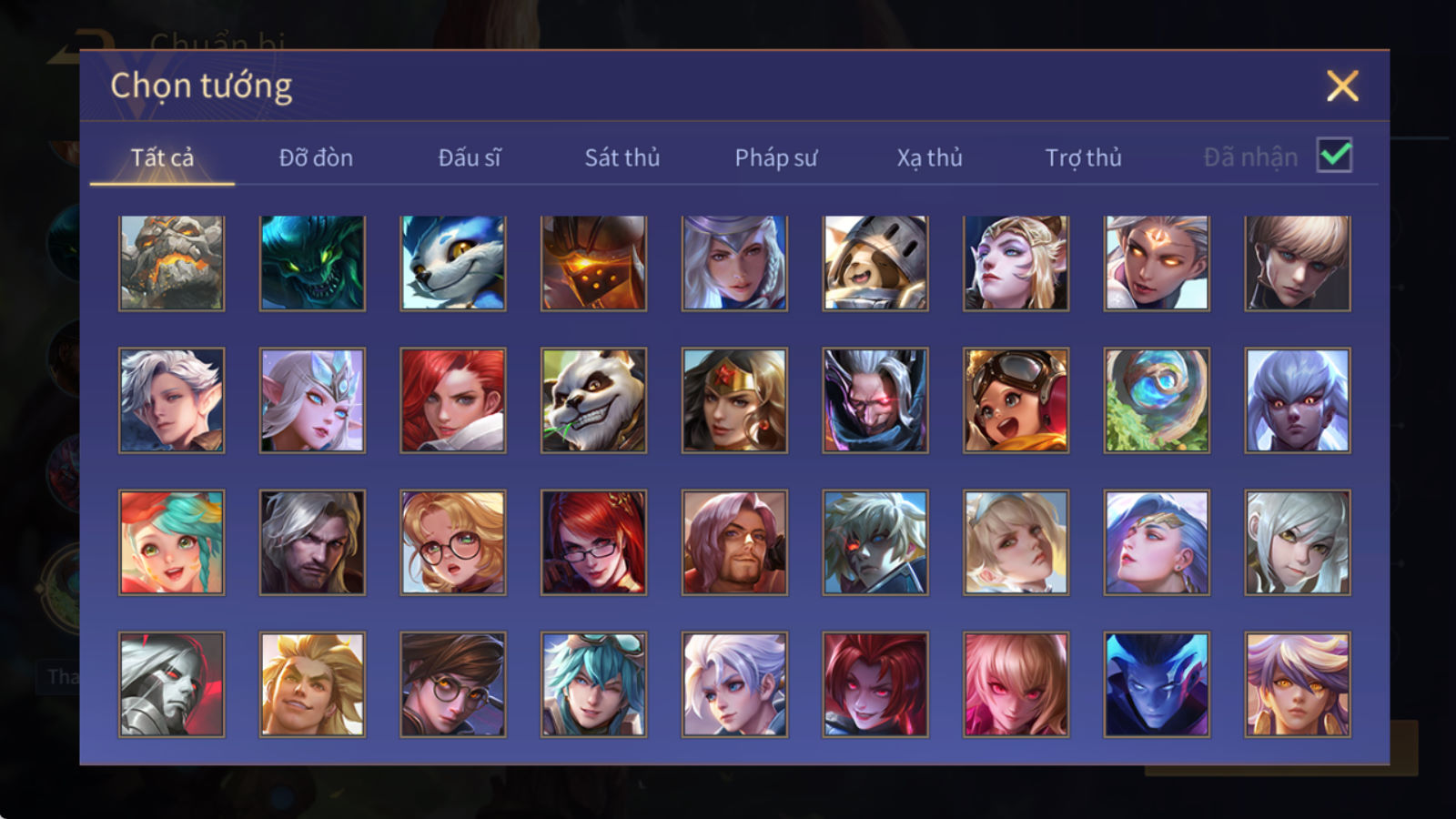This screenshot has height=819, width=1456.
Task: Choose the teal-haired girl with red hat
Action: click(x=171, y=542)
